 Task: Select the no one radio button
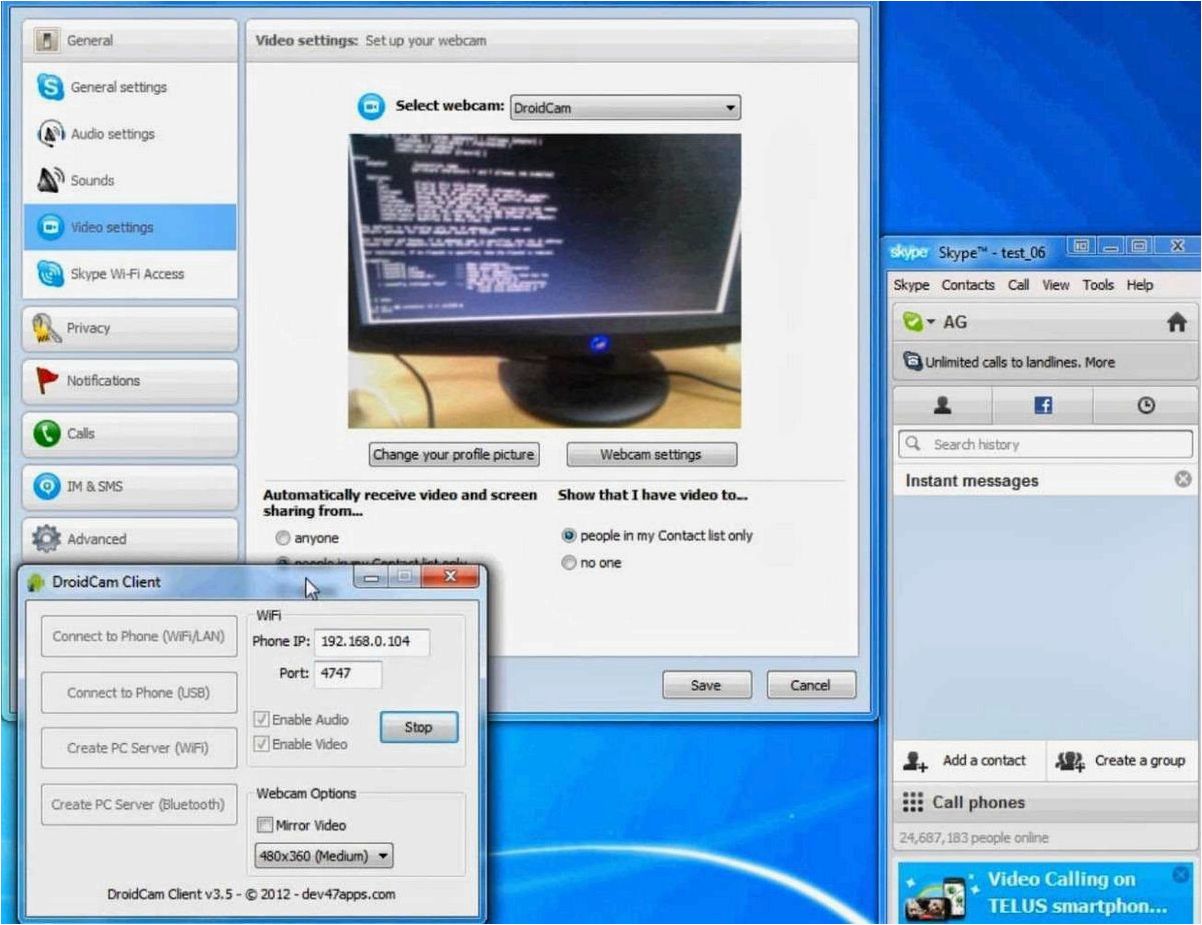pyautogui.click(x=570, y=563)
